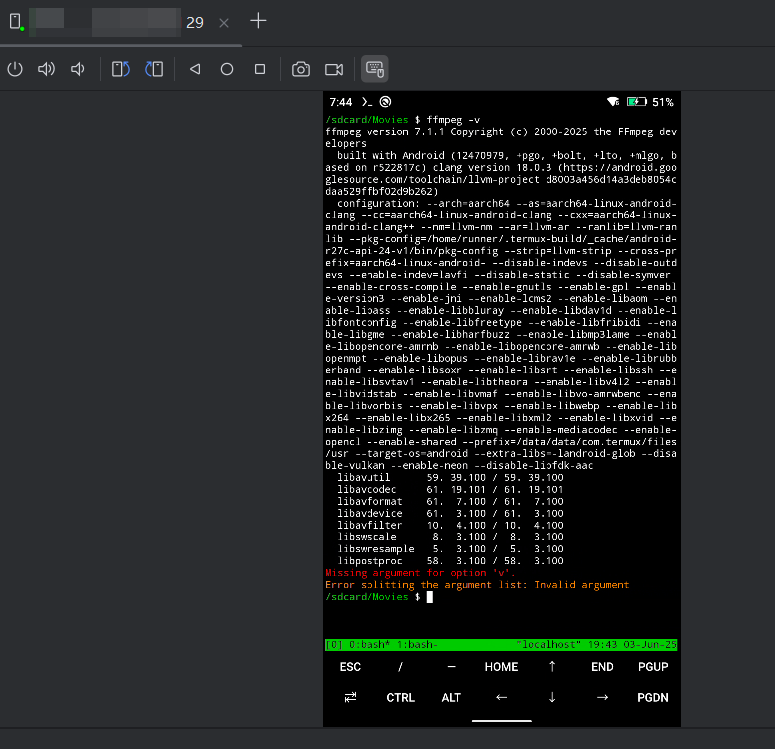Tap the Android overview square button
Image resolution: width=775 pixels, height=749 pixels.
click(x=260, y=69)
